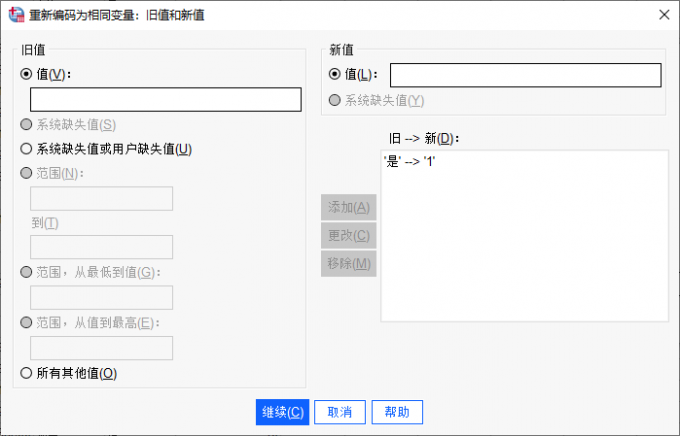Select 系统缺失值(Y) under 新值
This screenshot has width=680, height=436.
(x=334, y=100)
